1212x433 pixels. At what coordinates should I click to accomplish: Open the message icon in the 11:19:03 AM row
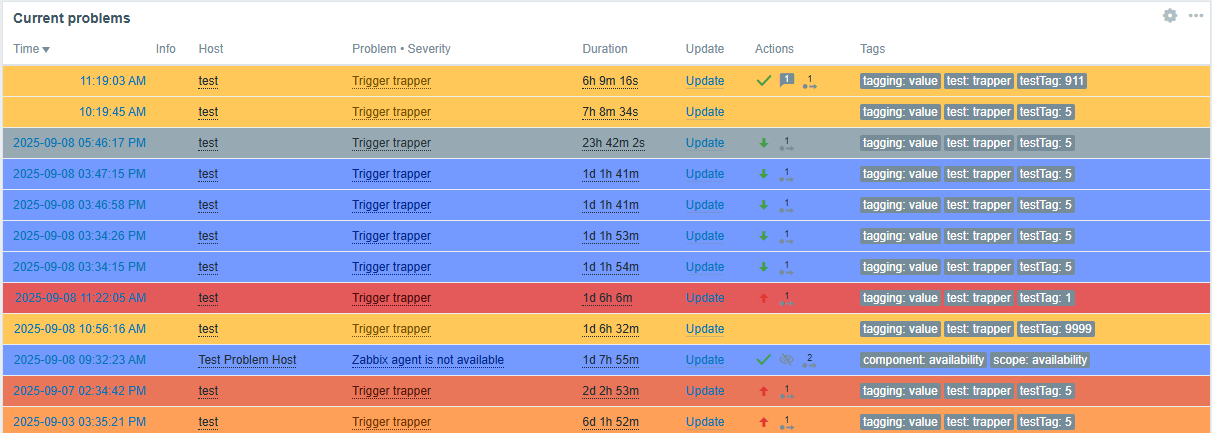pos(787,81)
